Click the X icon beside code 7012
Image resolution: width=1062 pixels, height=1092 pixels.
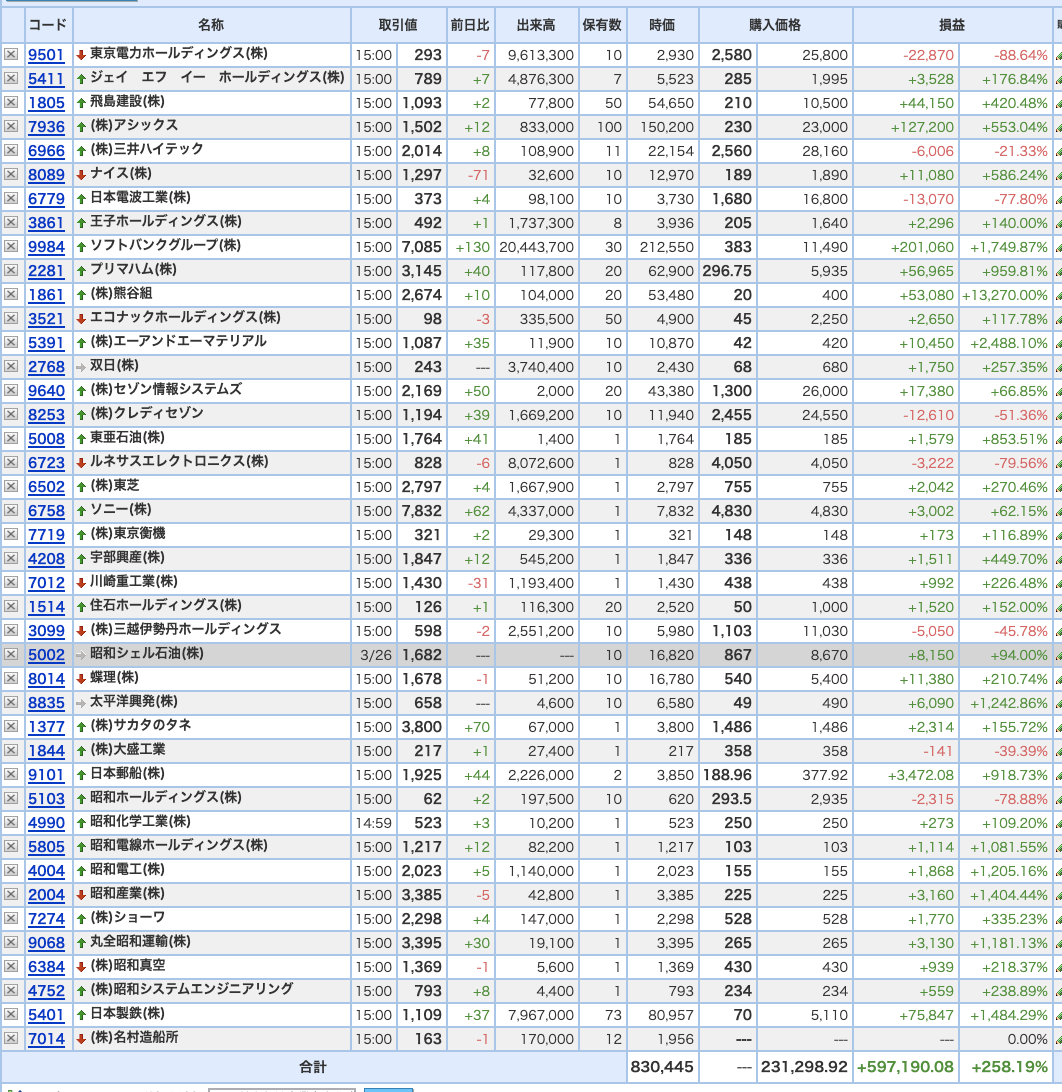(x=10, y=583)
